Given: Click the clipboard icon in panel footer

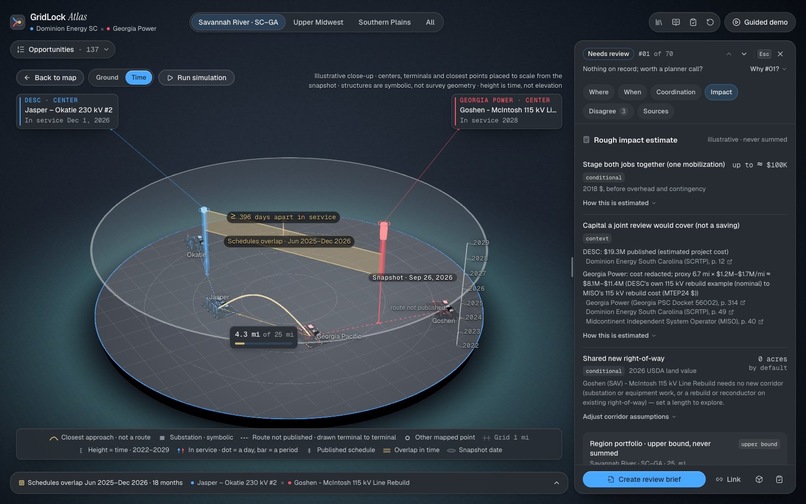Looking at the screenshot, I should click(779, 479).
